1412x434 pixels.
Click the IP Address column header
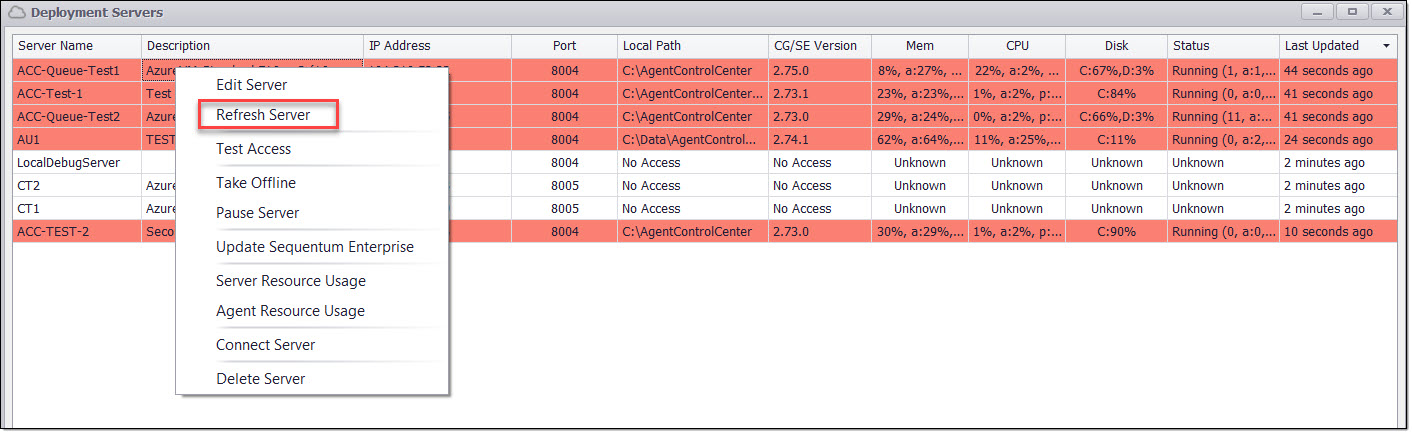(400, 46)
